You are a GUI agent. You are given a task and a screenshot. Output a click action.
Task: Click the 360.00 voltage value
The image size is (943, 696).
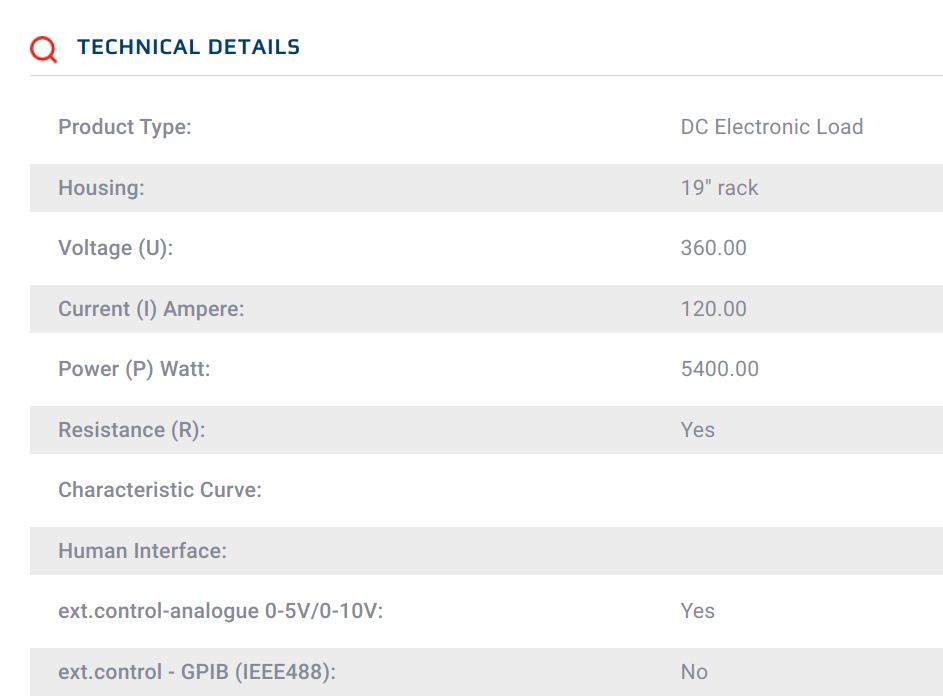coord(713,248)
